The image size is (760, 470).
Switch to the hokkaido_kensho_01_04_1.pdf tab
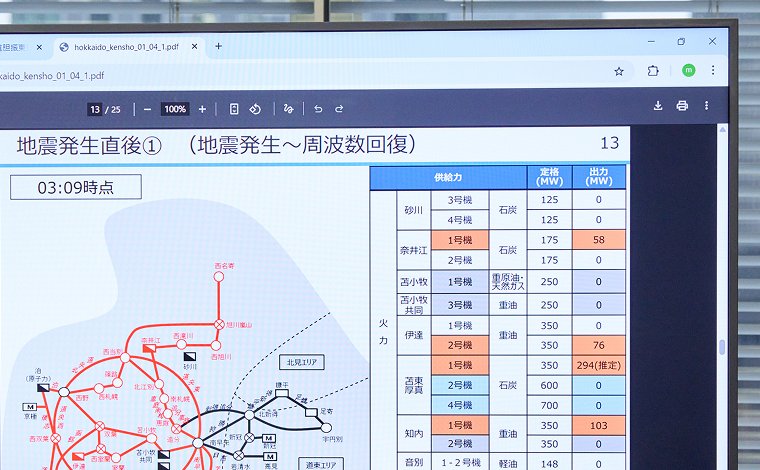click(125, 46)
